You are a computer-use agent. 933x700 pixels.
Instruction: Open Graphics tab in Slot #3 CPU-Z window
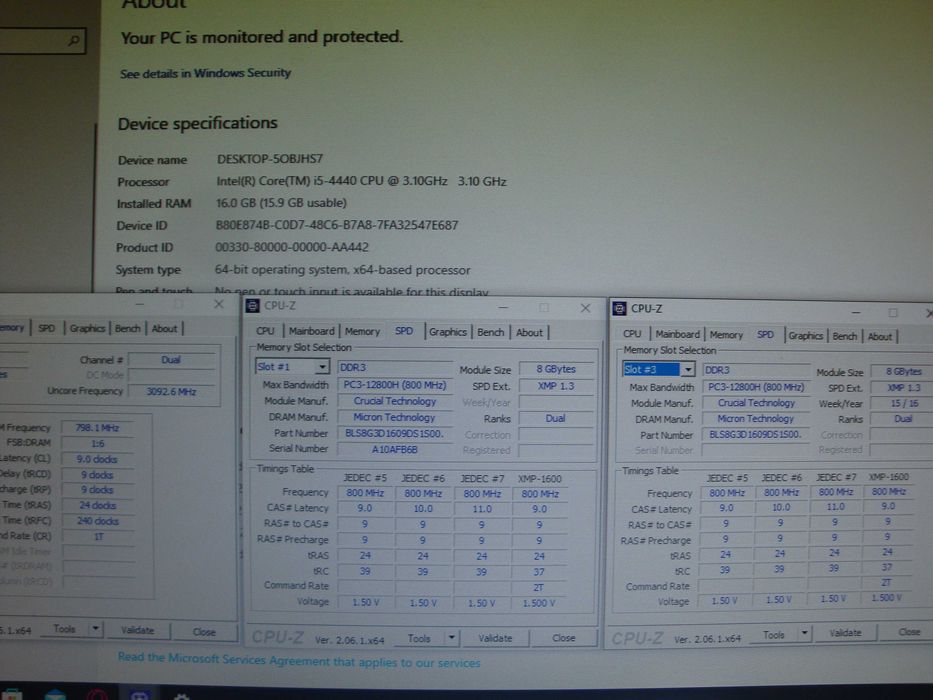[x=806, y=336]
